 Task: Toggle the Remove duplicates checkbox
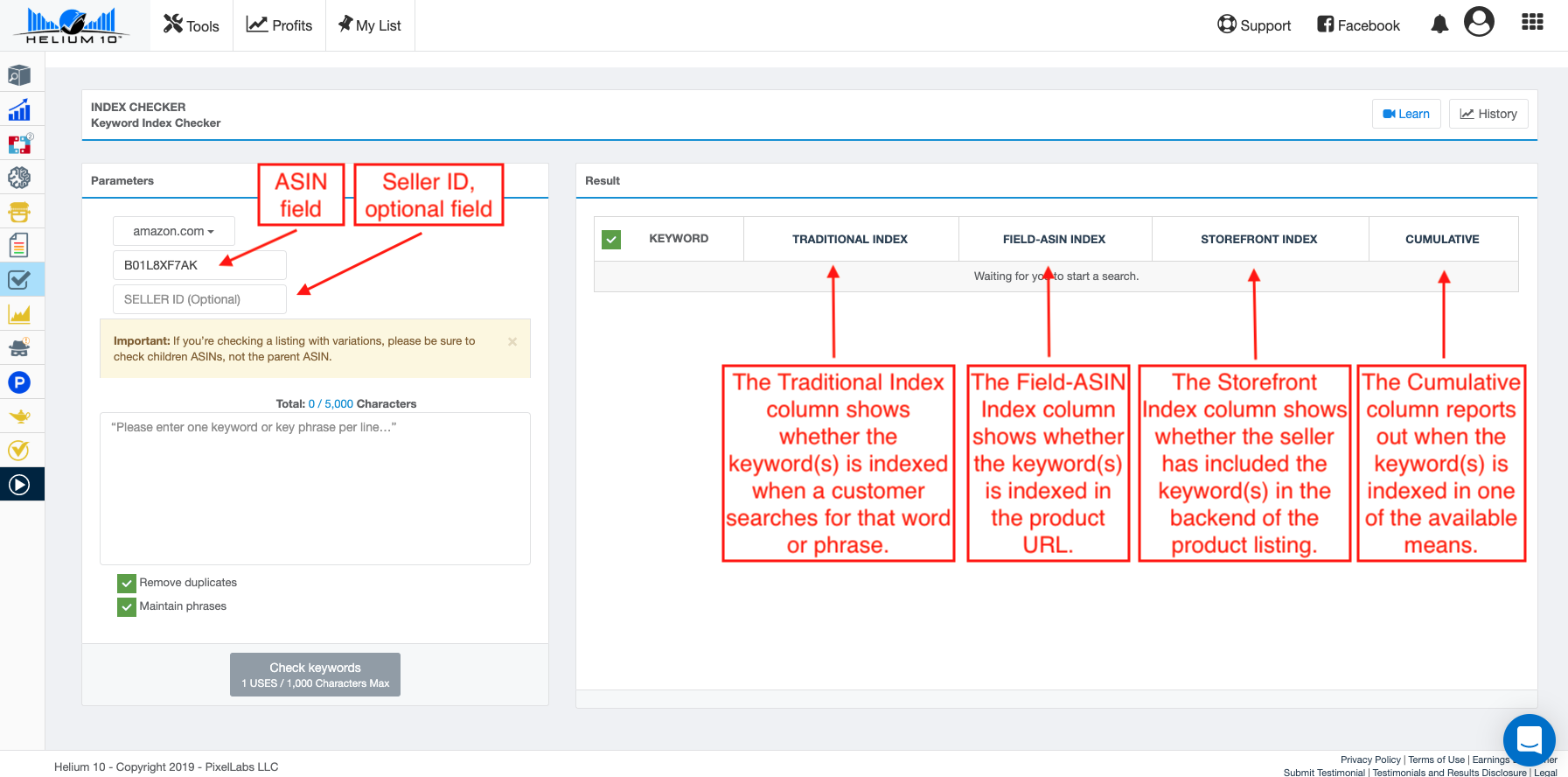[x=127, y=583]
